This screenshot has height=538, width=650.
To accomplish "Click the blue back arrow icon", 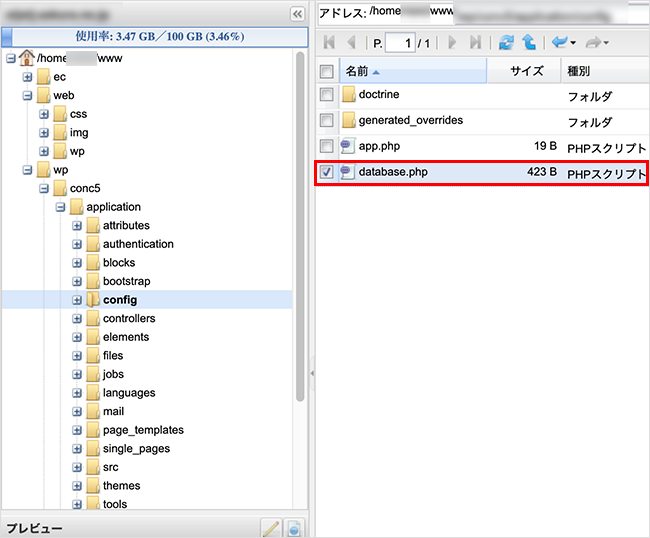I will coord(559,43).
